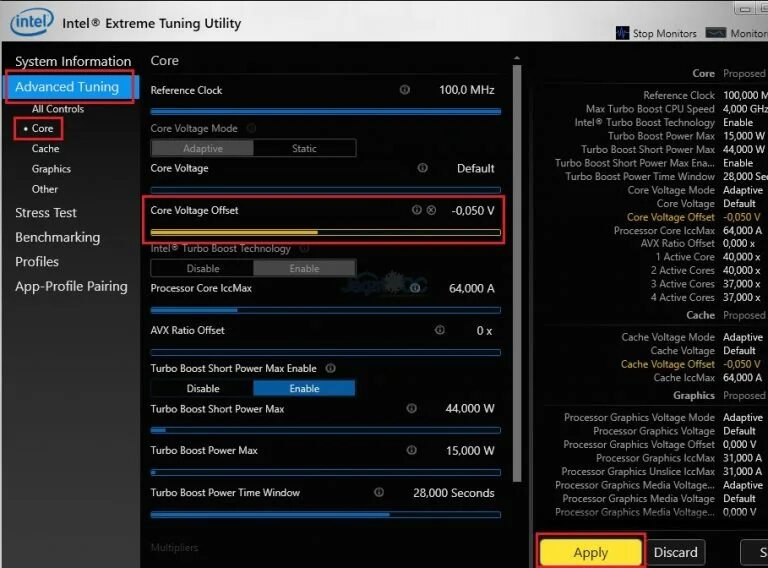Click Core Voltage Offset in proposed list
Viewport: 768px width, 568px height.
(671, 217)
